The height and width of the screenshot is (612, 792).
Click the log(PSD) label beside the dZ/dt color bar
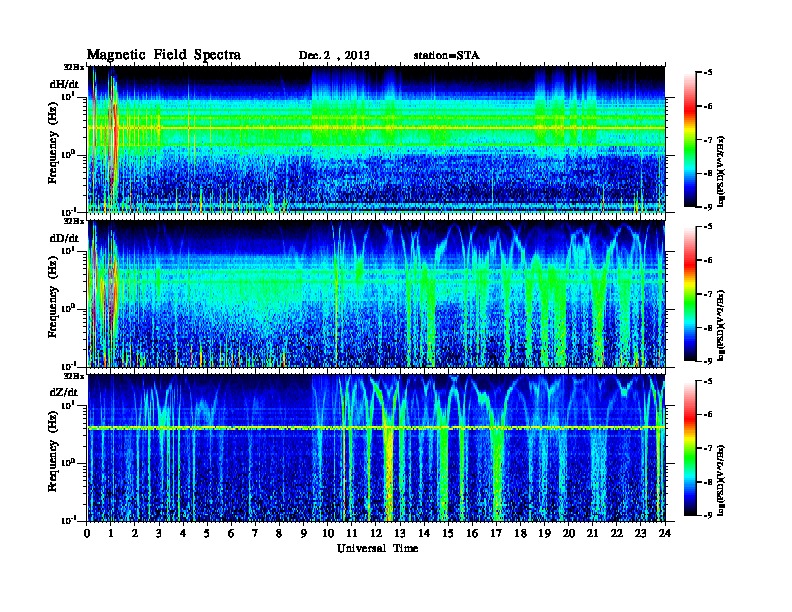(721, 480)
